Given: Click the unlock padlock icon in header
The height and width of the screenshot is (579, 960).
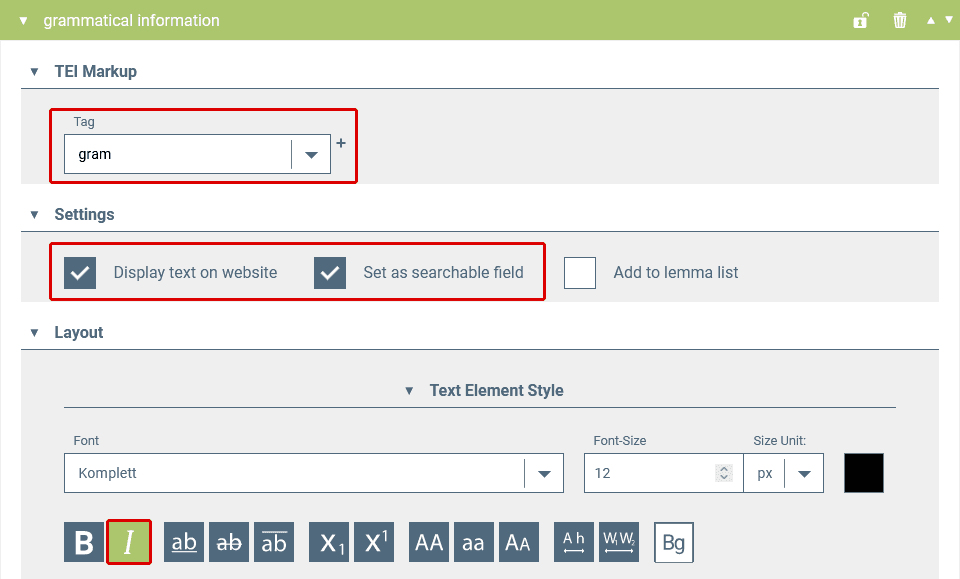Looking at the screenshot, I should [860, 20].
